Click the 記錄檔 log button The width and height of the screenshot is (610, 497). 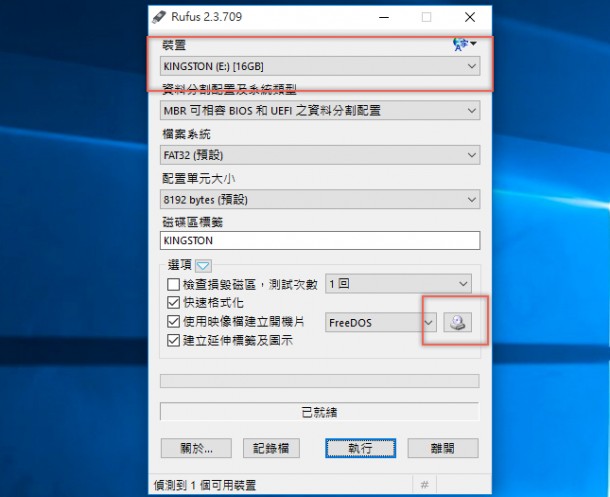tap(271, 448)
